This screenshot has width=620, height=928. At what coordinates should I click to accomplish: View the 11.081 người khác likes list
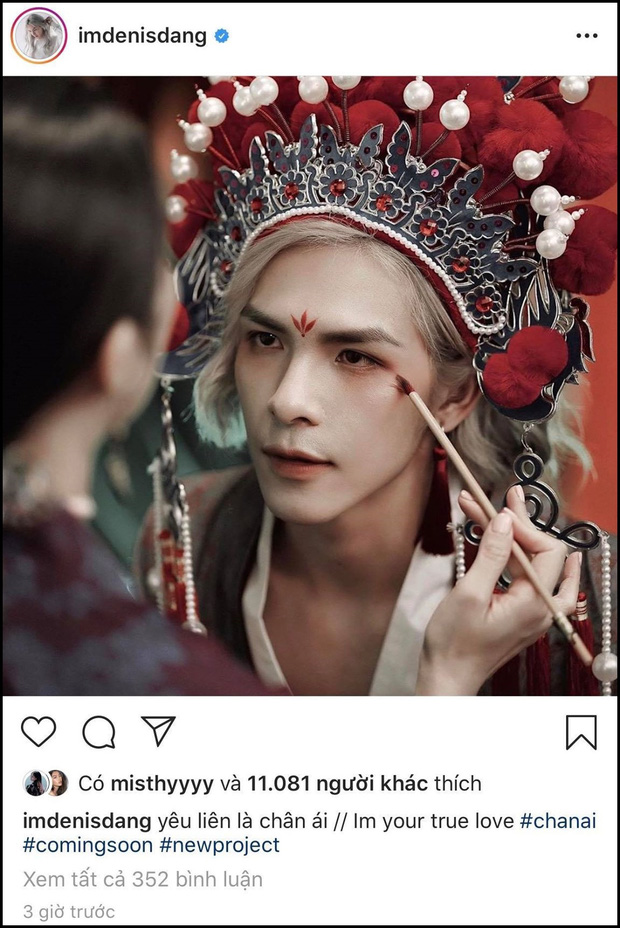(x=337, y=784)
